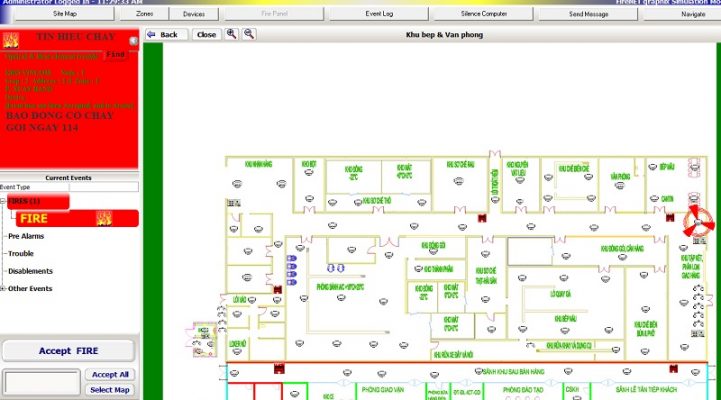This screenshot has width=721, height=400.
Task: Select the Disablements event category
Action: (30, 271)
